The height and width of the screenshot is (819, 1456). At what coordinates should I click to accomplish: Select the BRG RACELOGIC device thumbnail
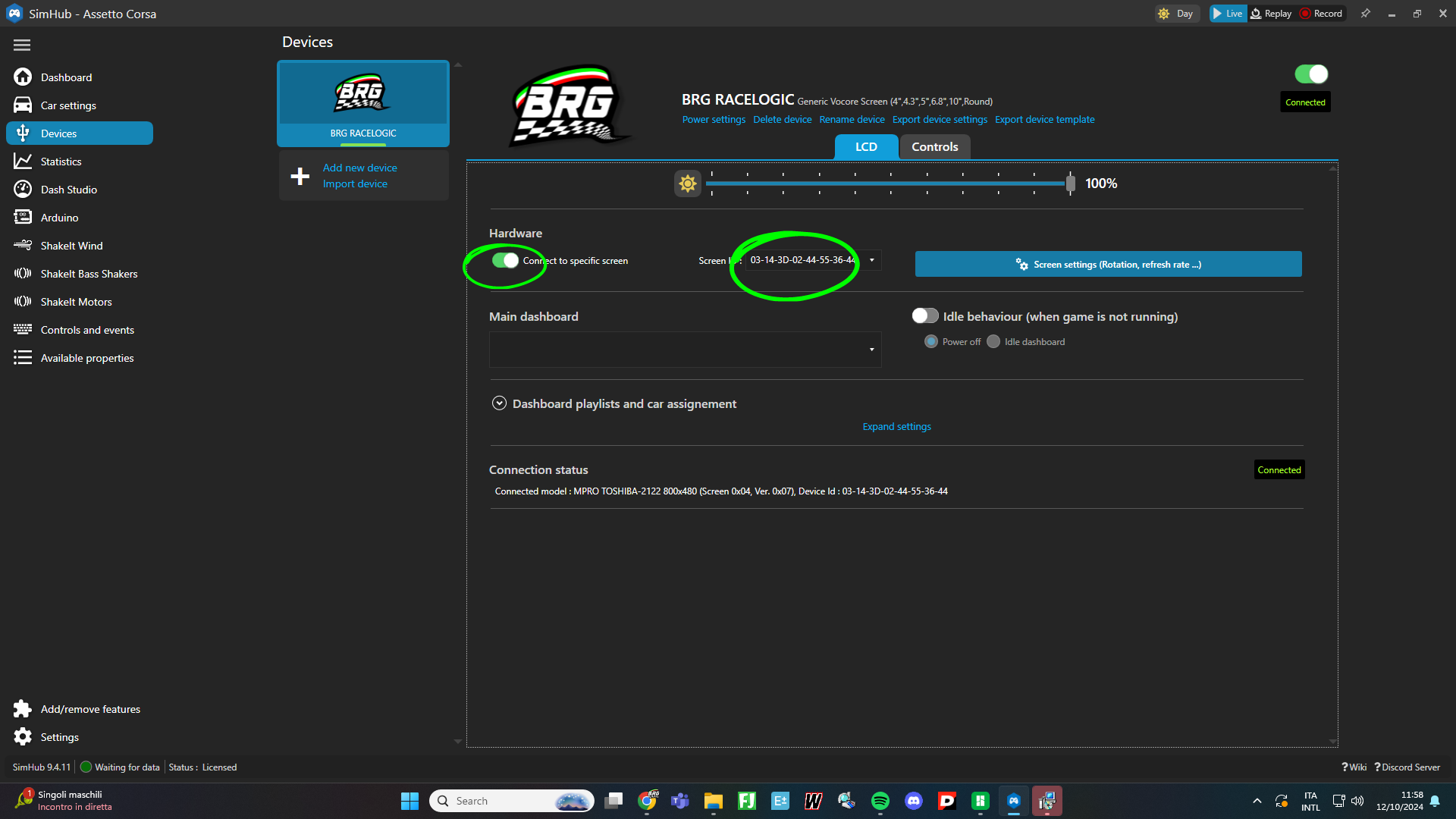(363, 103)
